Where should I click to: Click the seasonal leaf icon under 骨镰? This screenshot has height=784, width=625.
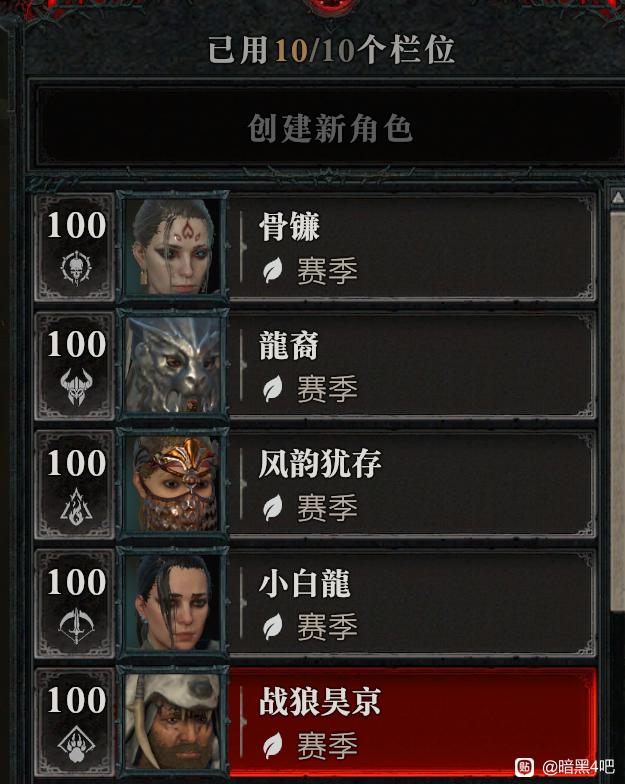[x=272, y=271]
